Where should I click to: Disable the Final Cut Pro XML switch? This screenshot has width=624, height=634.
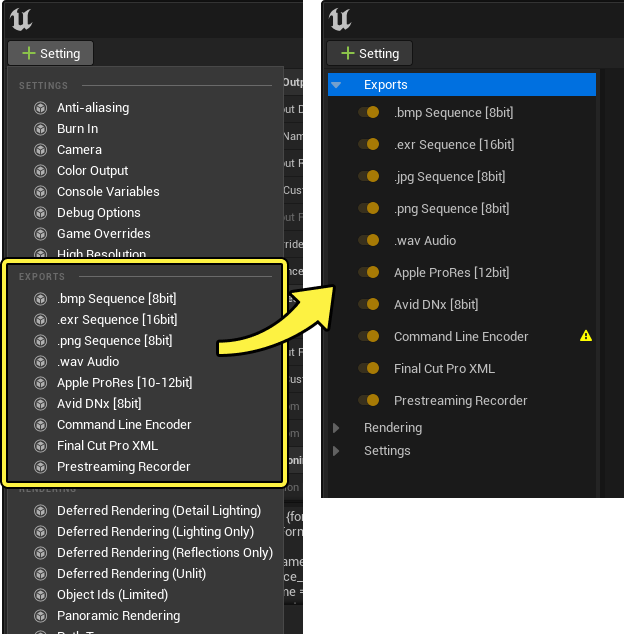pyautogui.click(x=368, y=368)
